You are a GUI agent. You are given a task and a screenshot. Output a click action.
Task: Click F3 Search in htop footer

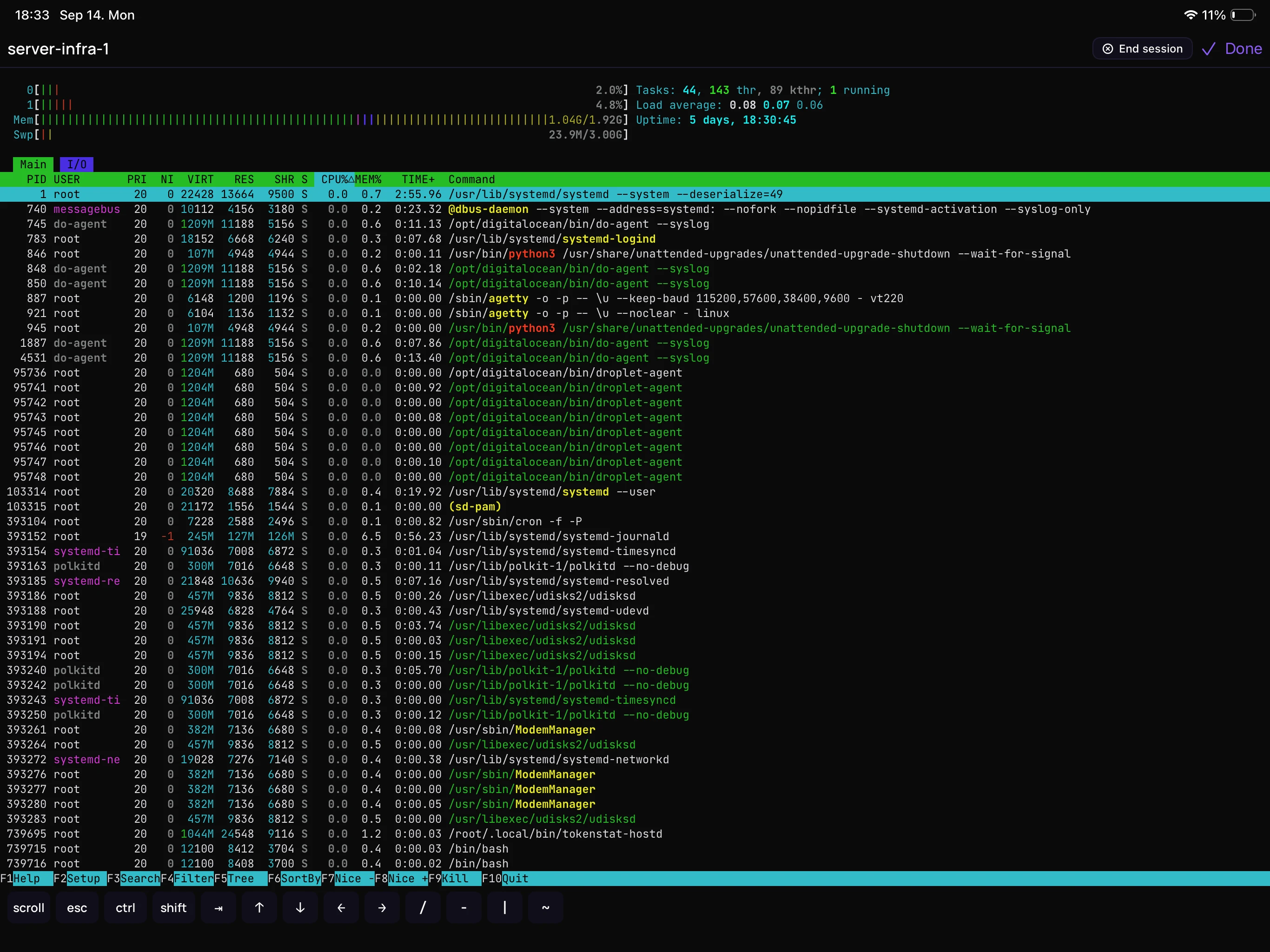133,879
